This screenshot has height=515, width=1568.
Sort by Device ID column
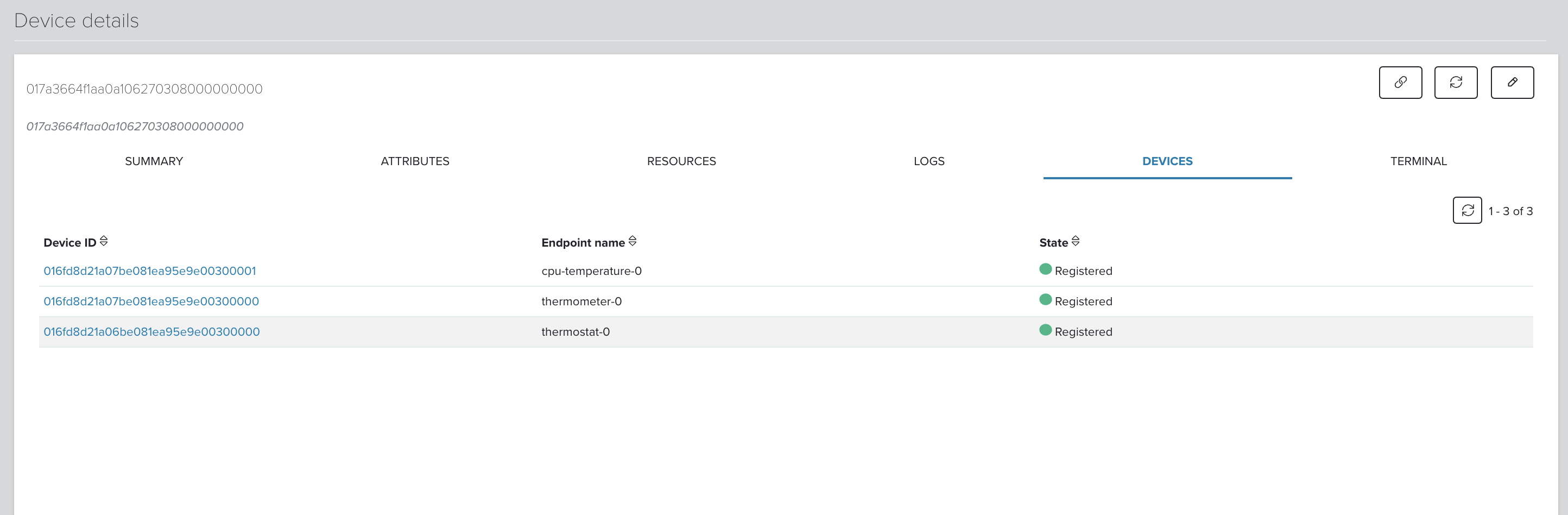[104, 241]
